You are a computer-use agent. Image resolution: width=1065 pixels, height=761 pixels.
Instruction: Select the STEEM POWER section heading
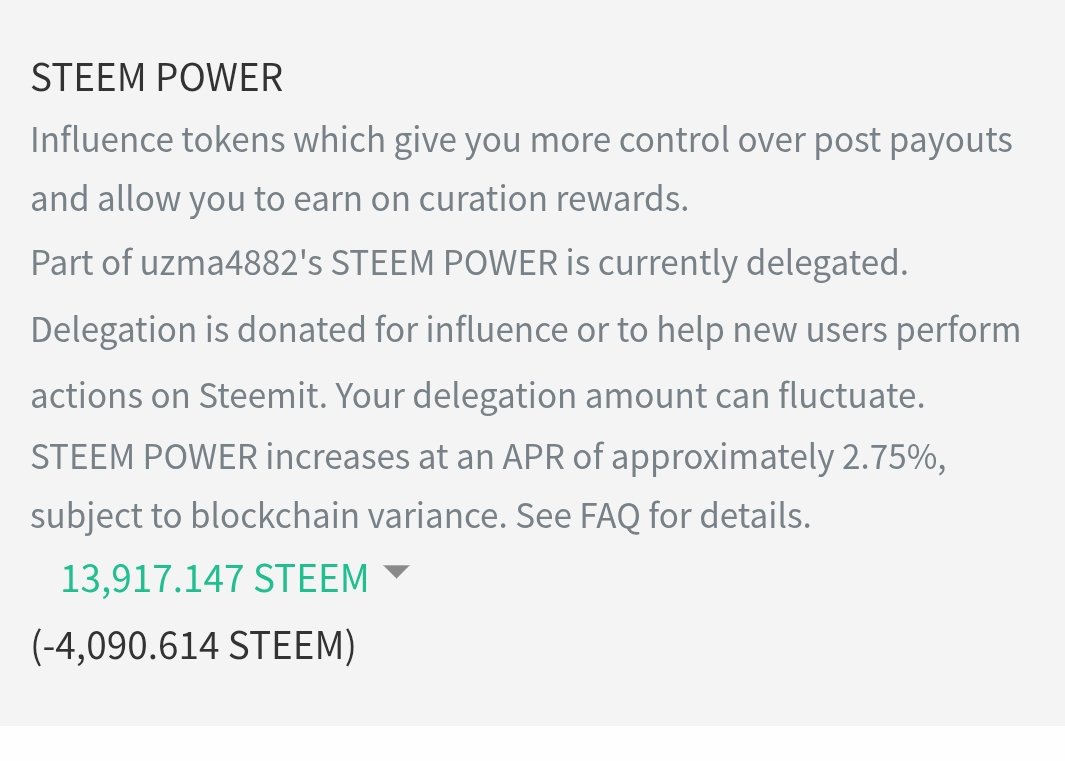tap(157, 77)
